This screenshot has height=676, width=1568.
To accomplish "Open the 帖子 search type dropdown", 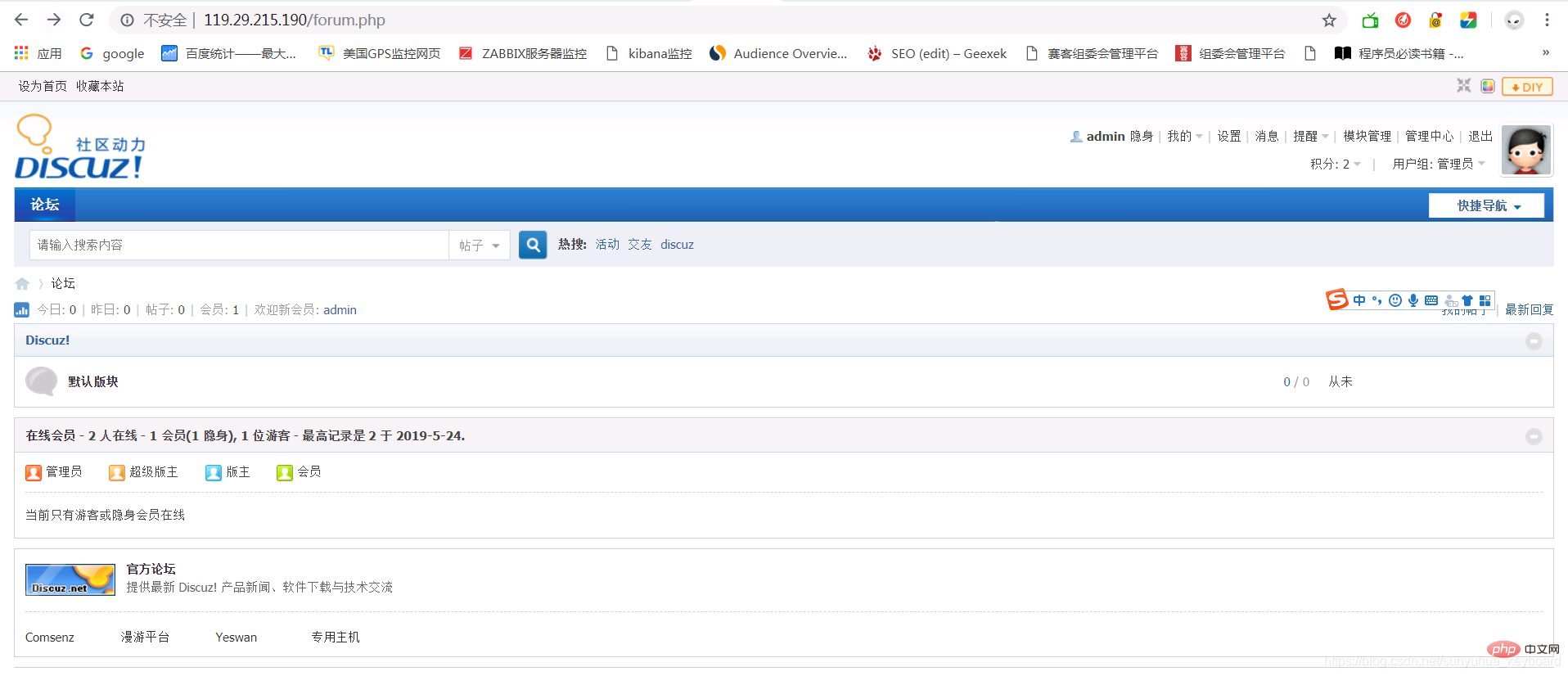I will click(x=479, y=246).
